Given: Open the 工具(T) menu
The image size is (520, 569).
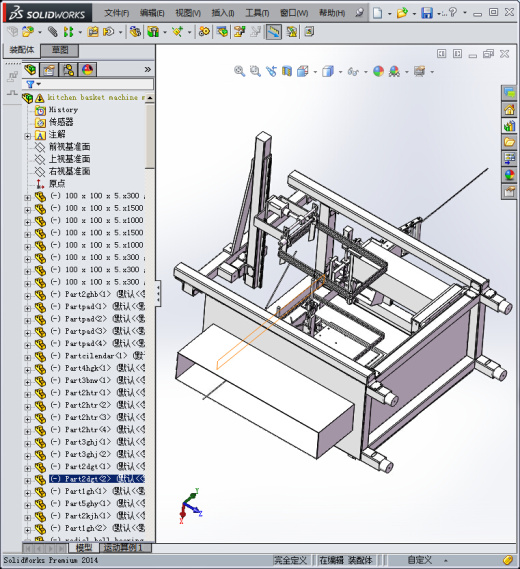Looking at the screenshot, I should [257, 13].
